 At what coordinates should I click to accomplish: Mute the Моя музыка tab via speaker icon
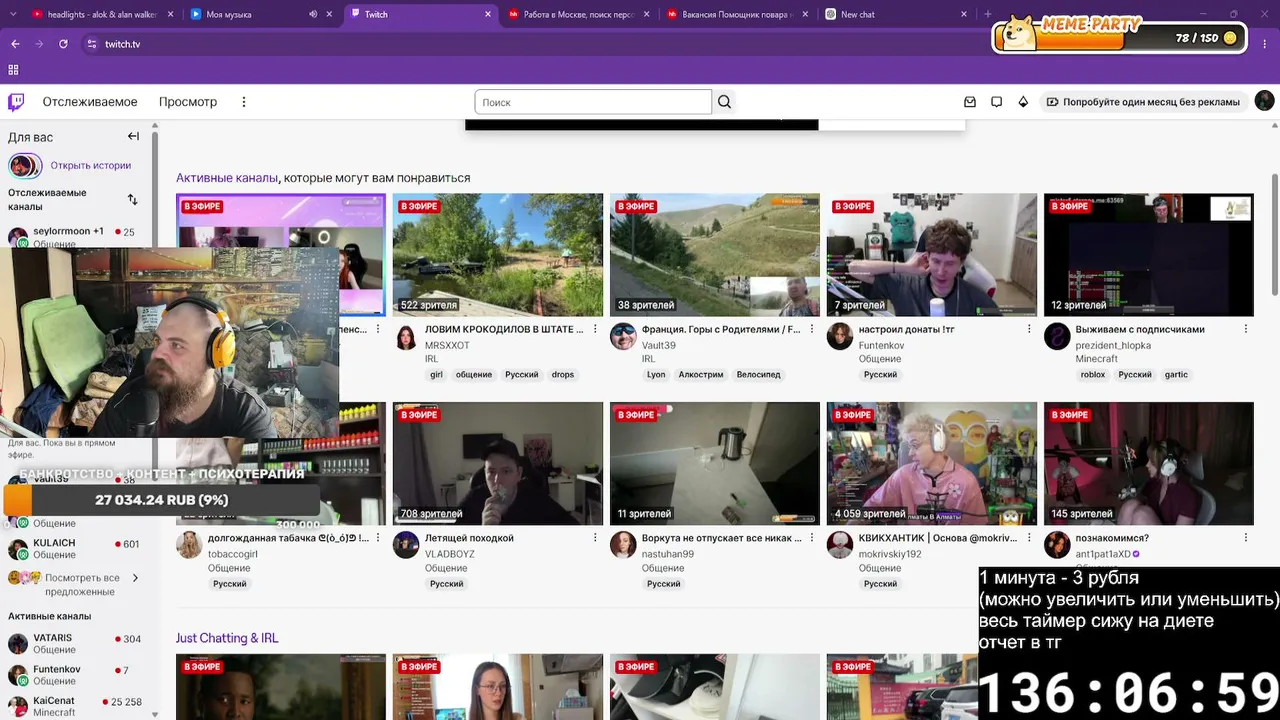point(313,14)
